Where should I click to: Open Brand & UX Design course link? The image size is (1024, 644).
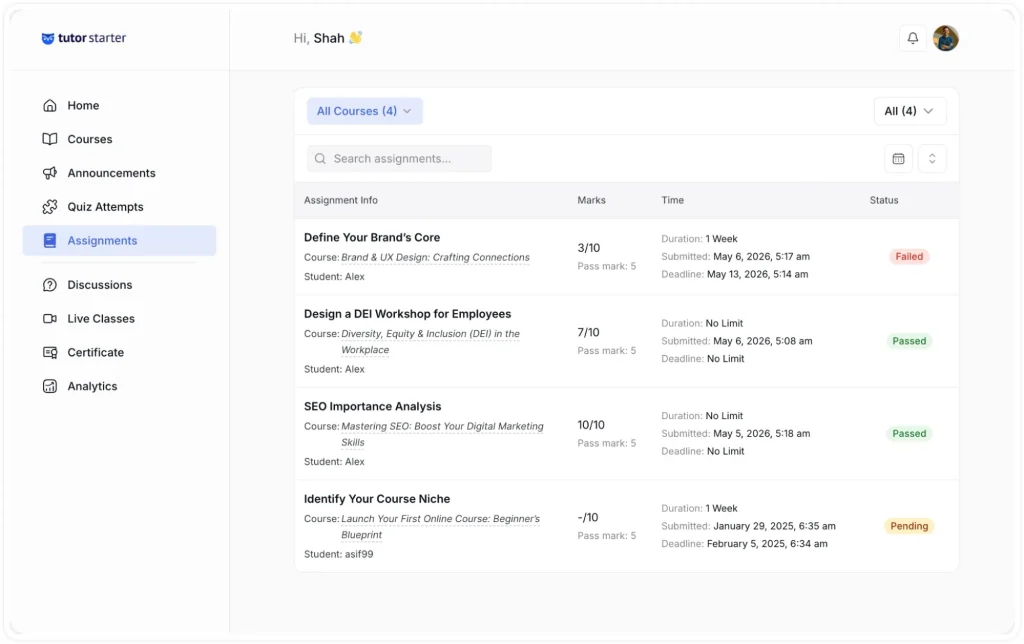tap(435, 257)
